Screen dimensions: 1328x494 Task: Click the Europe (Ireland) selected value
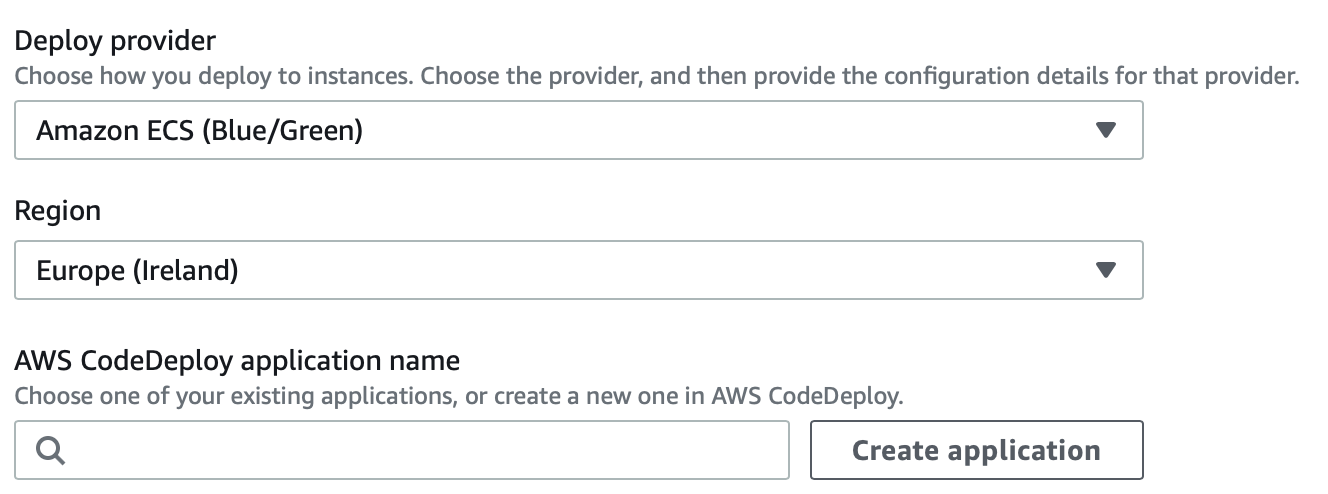[x=137, y=270]
